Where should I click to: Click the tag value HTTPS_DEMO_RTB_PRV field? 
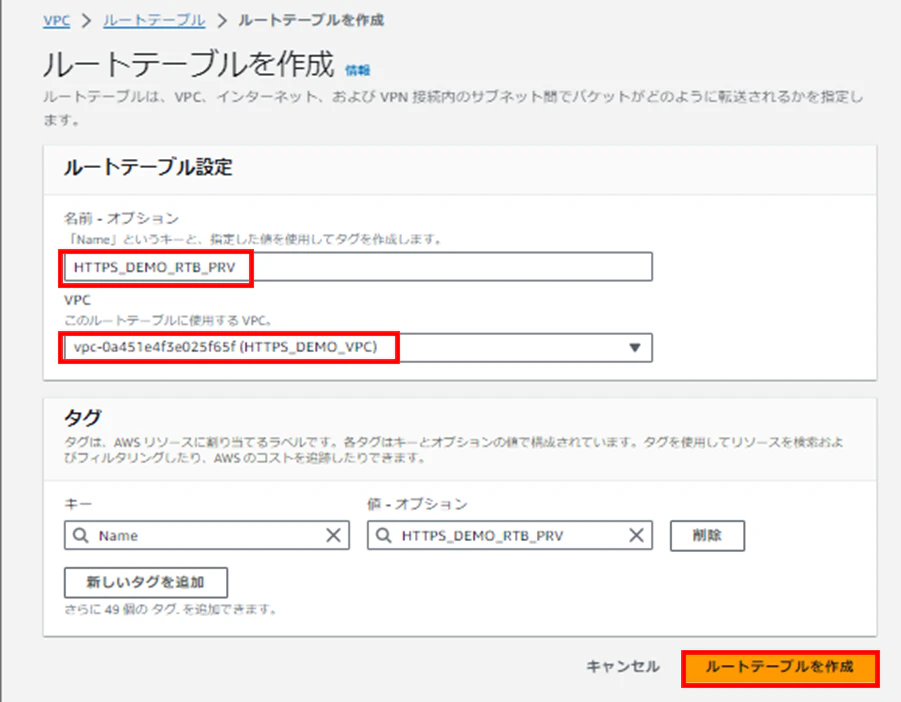click(510, 535)
